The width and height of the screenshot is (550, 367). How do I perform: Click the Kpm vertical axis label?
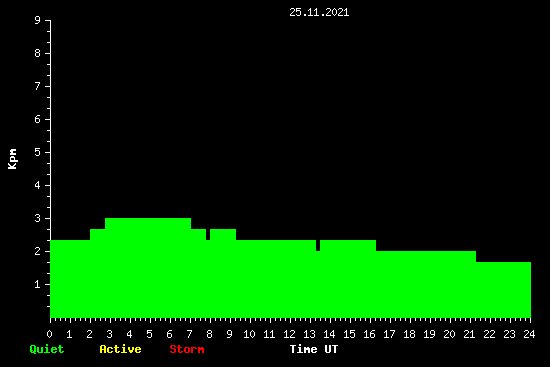pyautogui.click(x=13, y=159)
